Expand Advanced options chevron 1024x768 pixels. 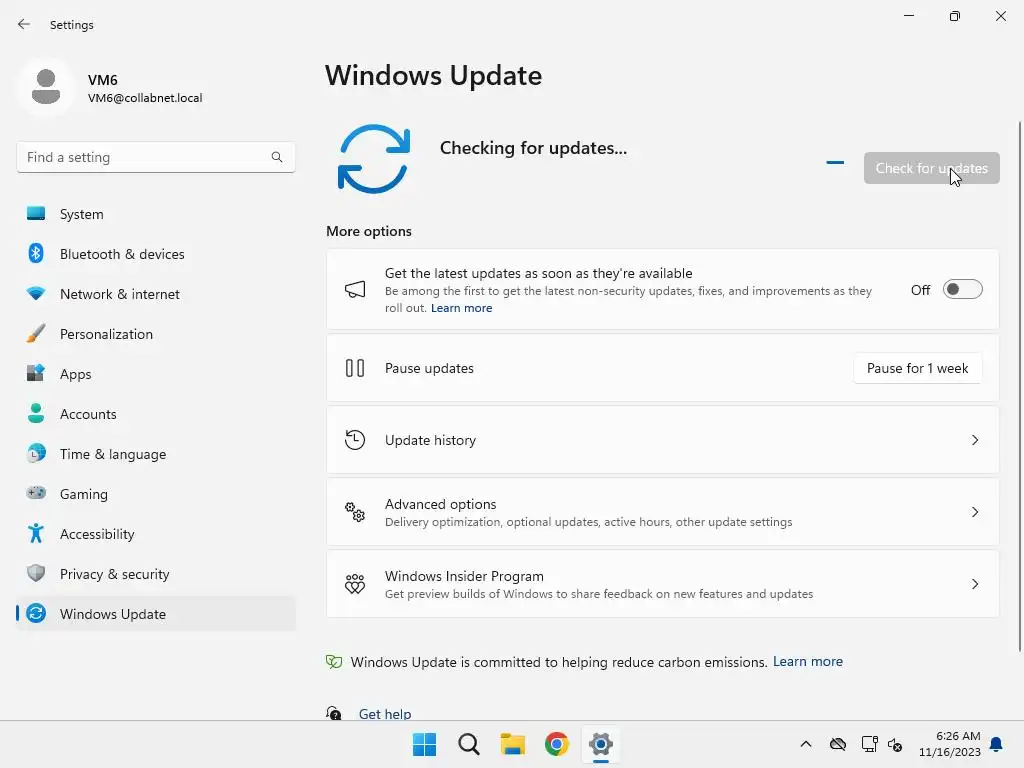(975, 512)
